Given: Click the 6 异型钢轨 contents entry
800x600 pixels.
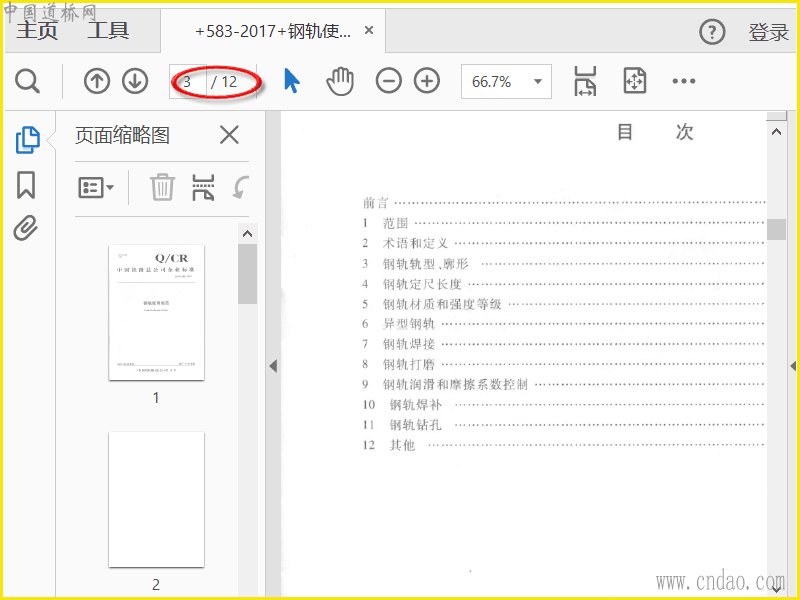Looking at the screenshot, I should coord(564,324).
